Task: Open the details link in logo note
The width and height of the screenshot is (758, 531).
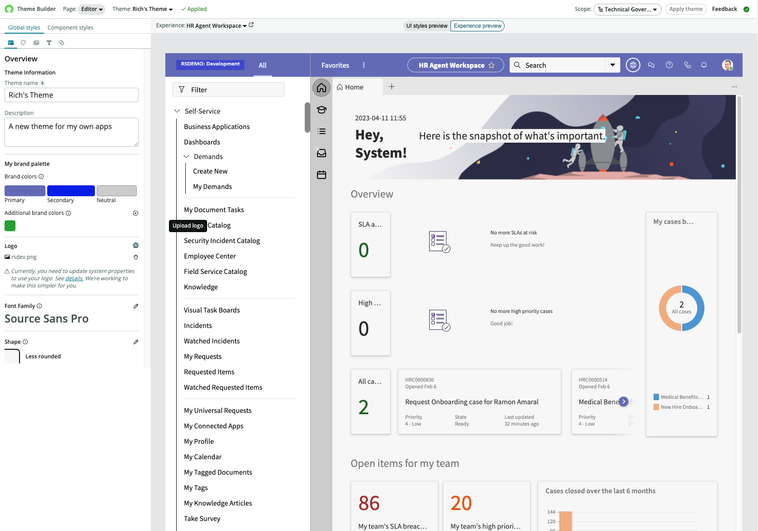Action: pos(74,279)
